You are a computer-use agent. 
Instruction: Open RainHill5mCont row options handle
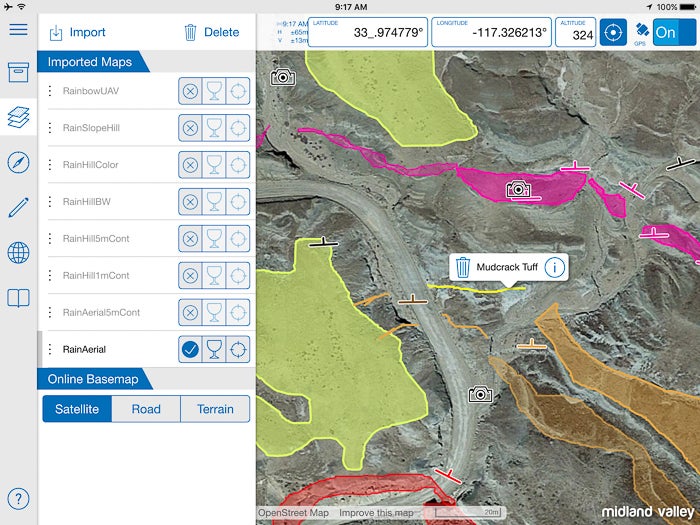[50, 239]
